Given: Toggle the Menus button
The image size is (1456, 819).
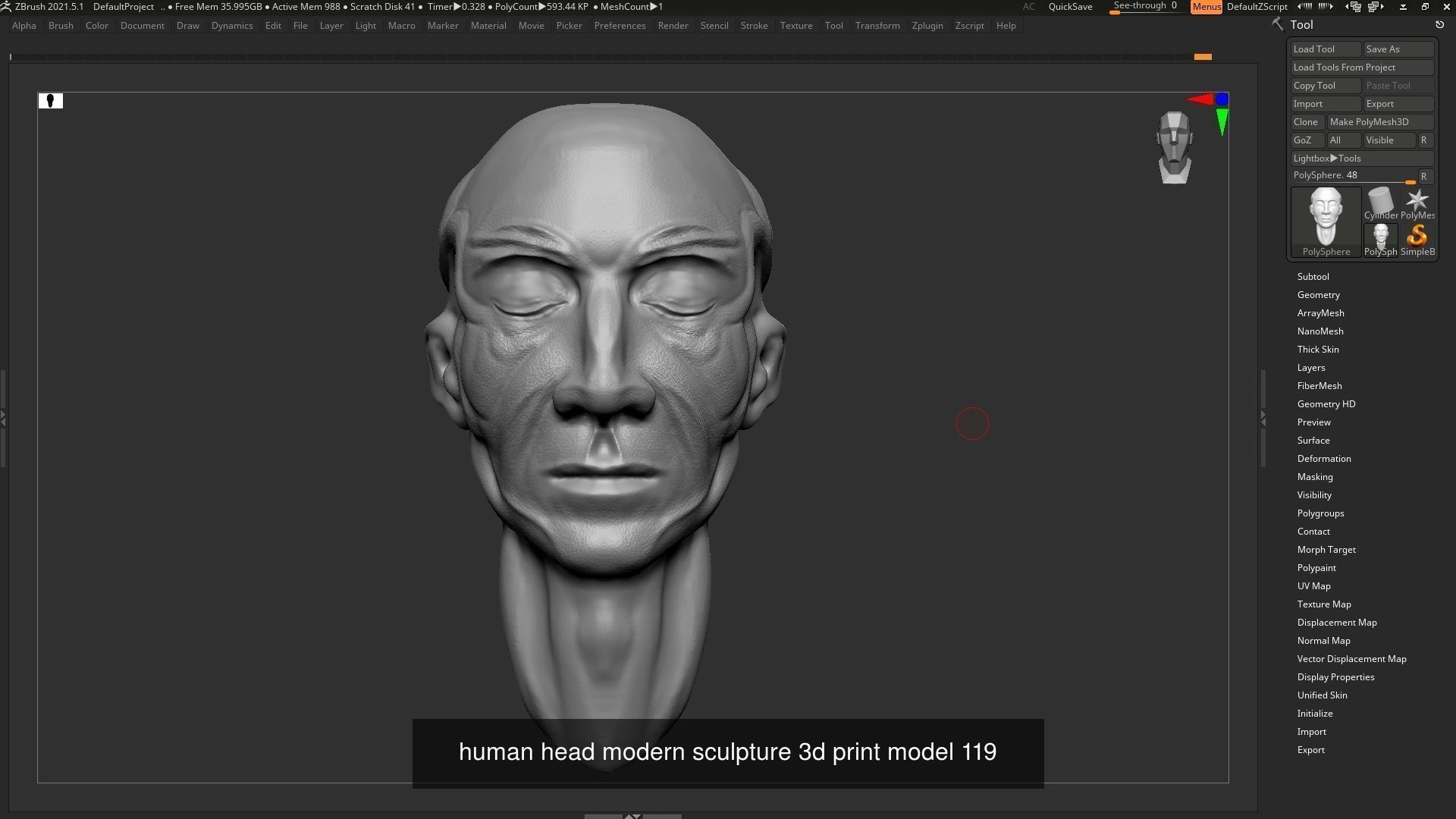Looking at the screenshot, I should click(x=1206, y=7).
